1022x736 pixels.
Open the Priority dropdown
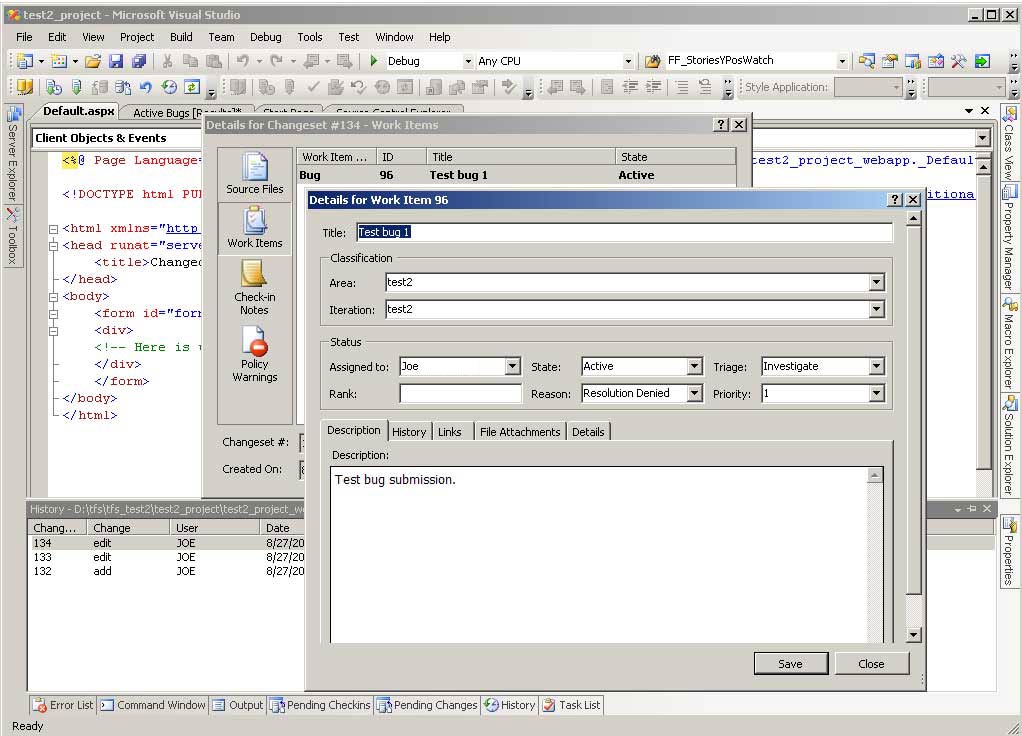point(877,393)
